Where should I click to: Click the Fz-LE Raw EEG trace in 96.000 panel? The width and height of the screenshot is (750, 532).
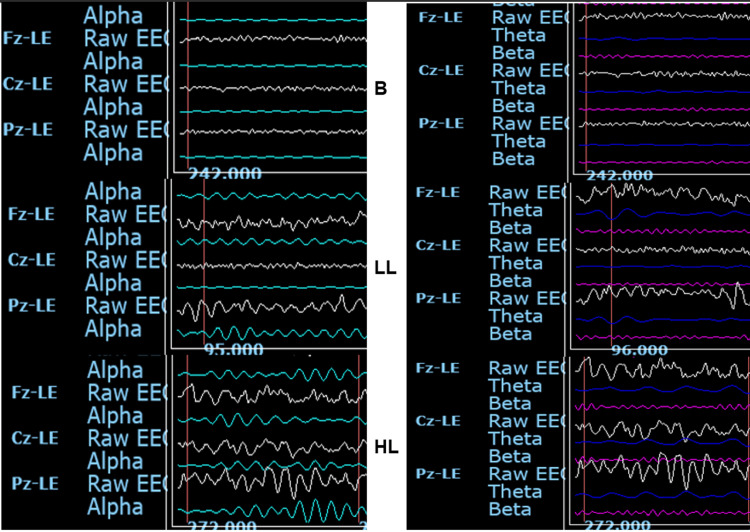(662, 194)
